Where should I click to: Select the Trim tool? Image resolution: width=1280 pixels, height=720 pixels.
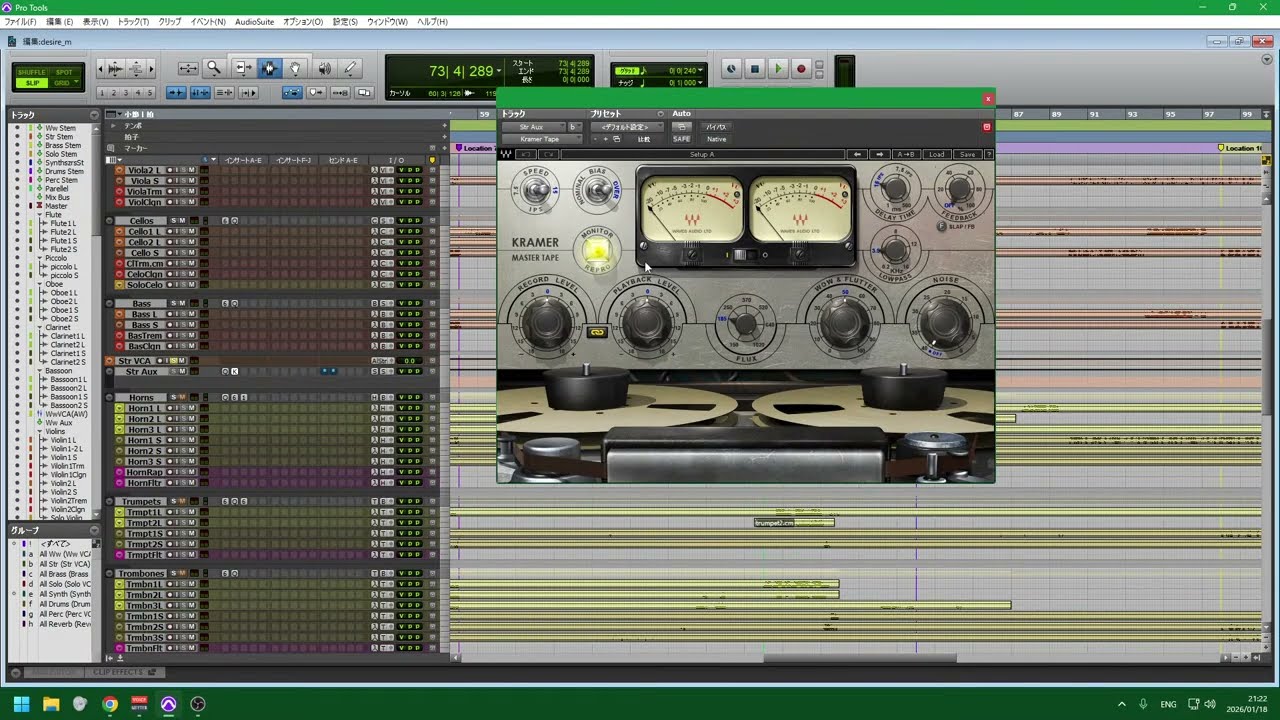tap(242, 68)
